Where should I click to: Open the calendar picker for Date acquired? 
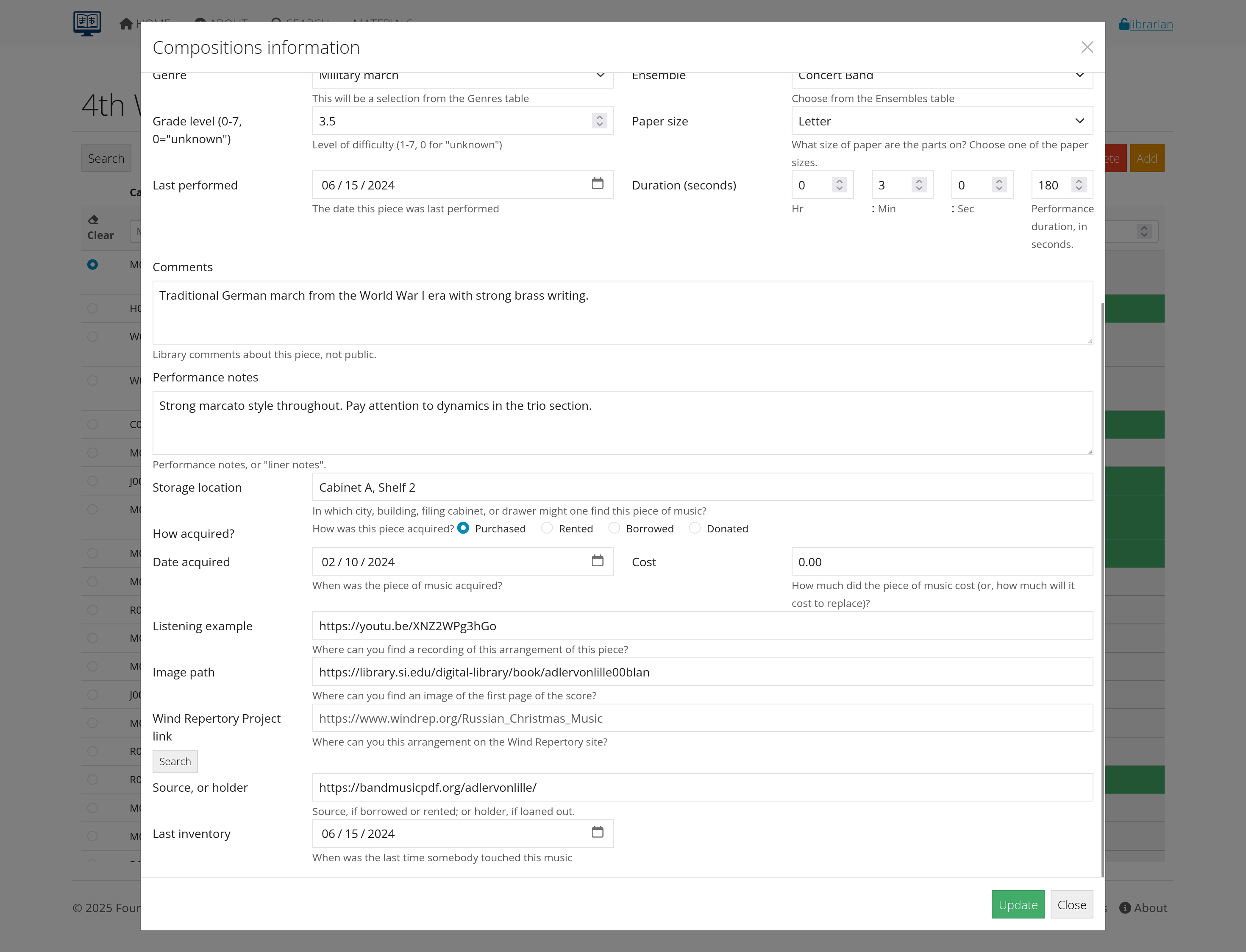(598, 561)
